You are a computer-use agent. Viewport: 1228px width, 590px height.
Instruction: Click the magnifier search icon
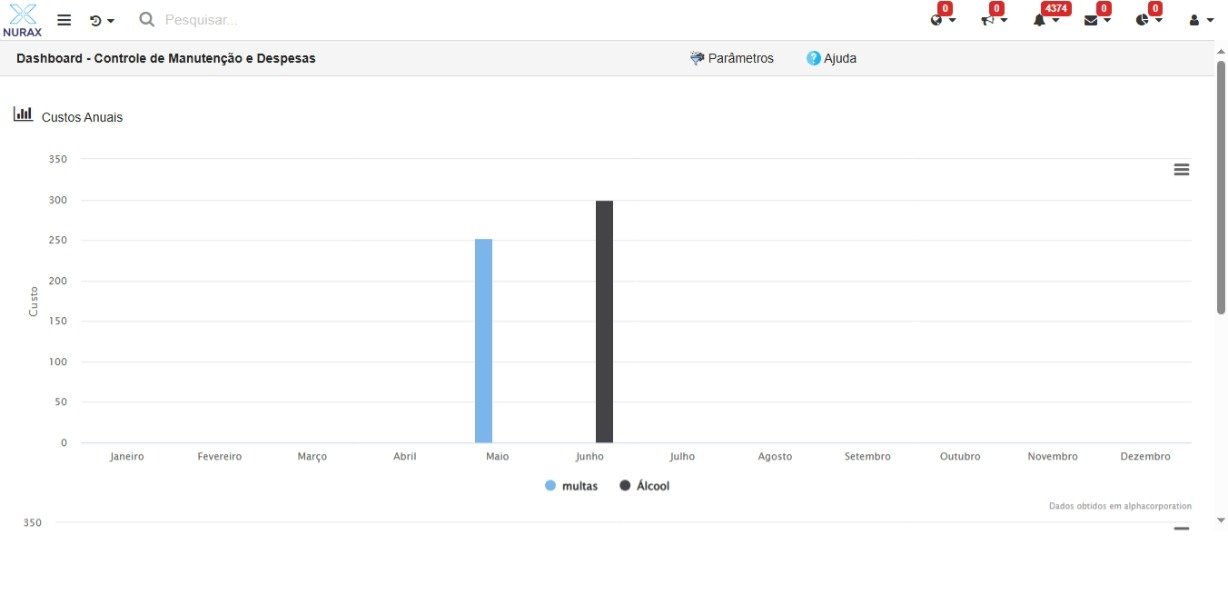(147, 20)
